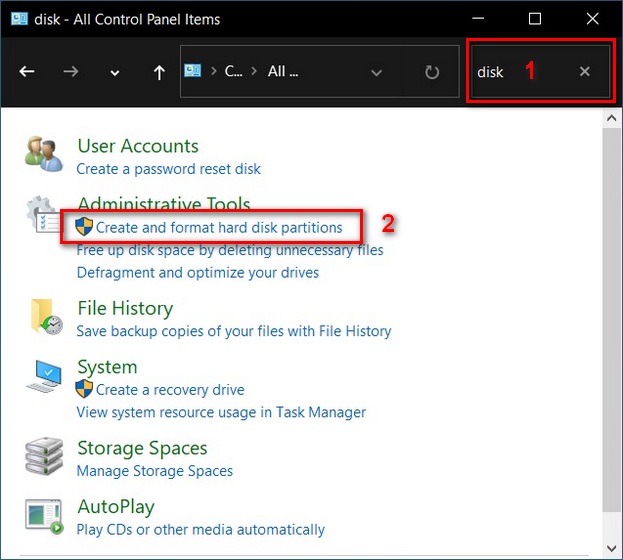Open recent locations dropdown arrow
The image size is (623, 560).
pyautogui.click(x=115, y=73)
